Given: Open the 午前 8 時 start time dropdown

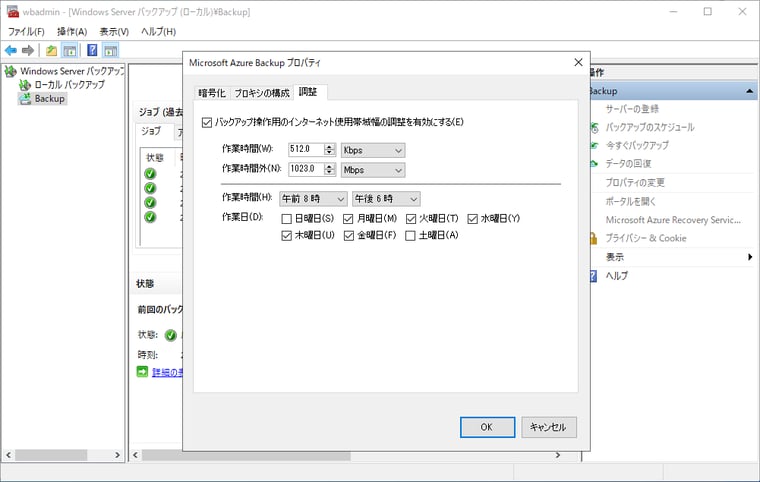Looking at the screenshot, I should 313,199.
